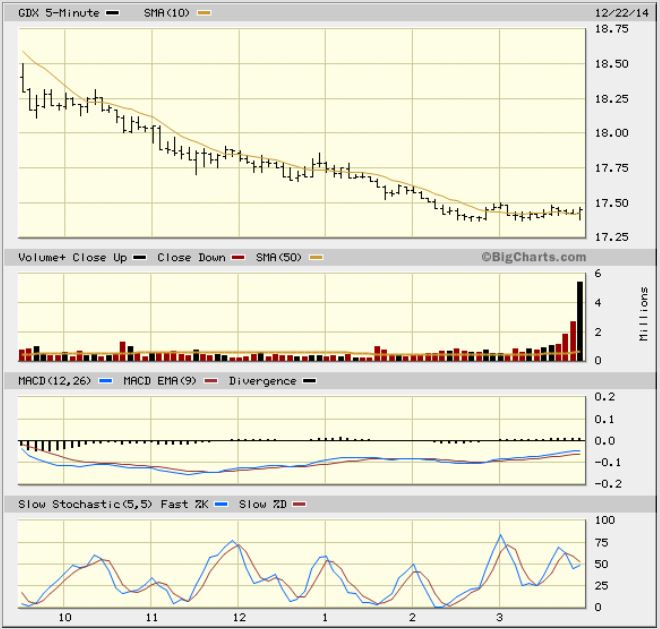The image size is (660, 629).
Task: Click the 2 hour marker on time axis
Action: [412, 618]
